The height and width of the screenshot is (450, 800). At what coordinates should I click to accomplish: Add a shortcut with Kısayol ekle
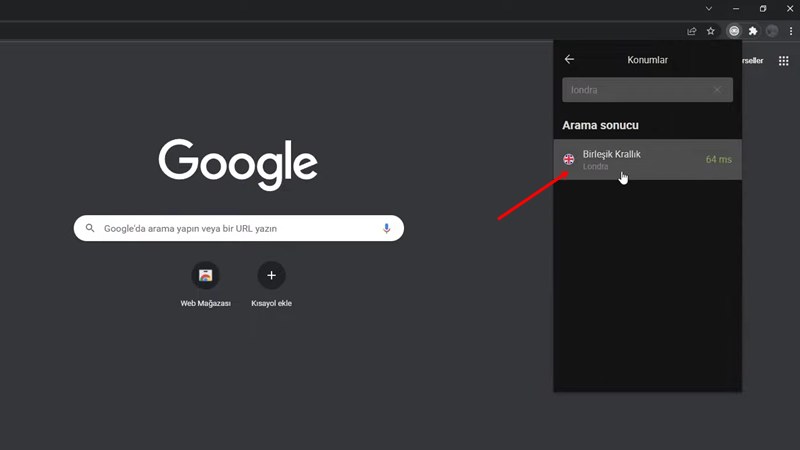coord(271,285)
